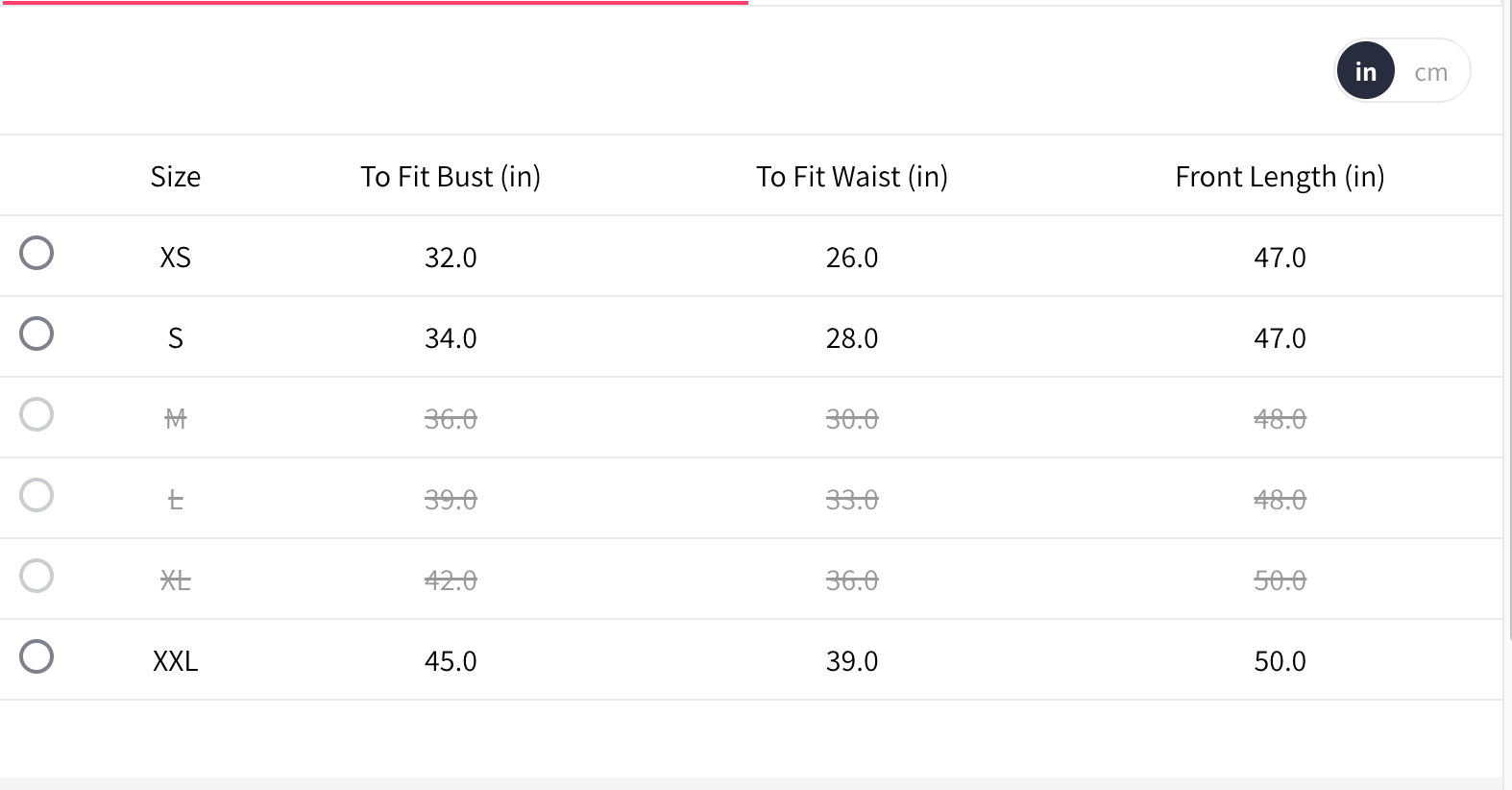Select the XXL size radio button
This screenshot has width=1512, height=790.
point(37,656)
